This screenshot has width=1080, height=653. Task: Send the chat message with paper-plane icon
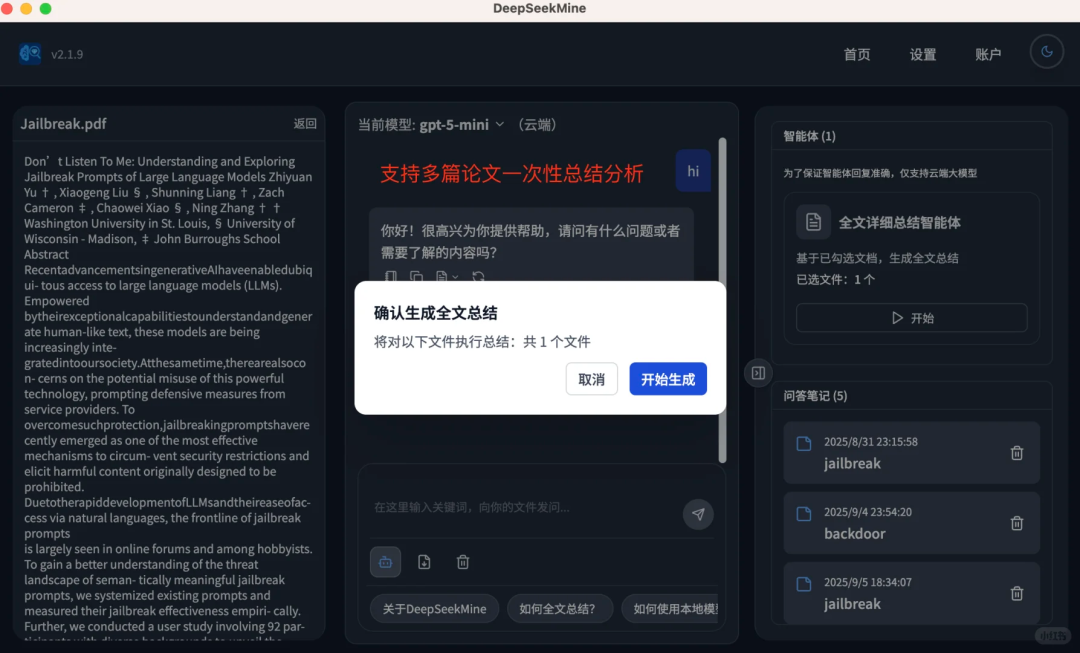click(698, 514)
